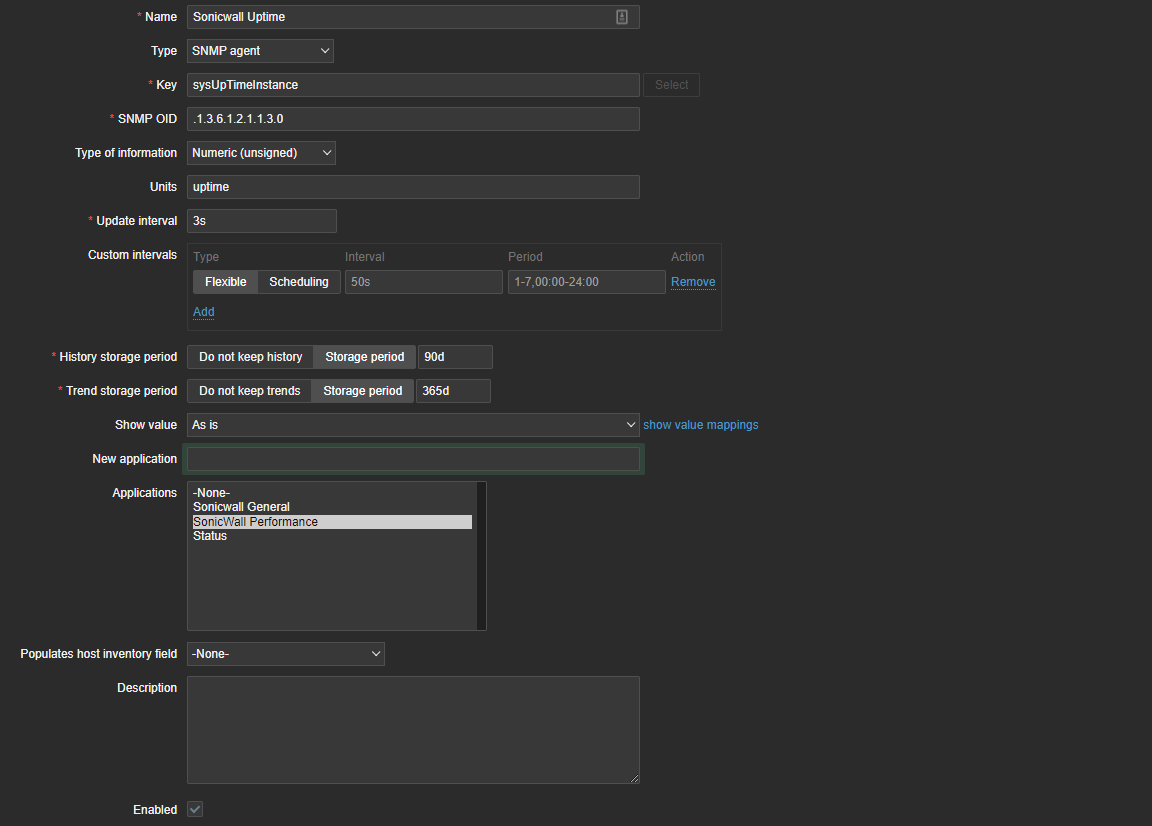Toggle the Enabled checkbox
The width and height of the screenshot is (1152, 826).
point(195,809)
